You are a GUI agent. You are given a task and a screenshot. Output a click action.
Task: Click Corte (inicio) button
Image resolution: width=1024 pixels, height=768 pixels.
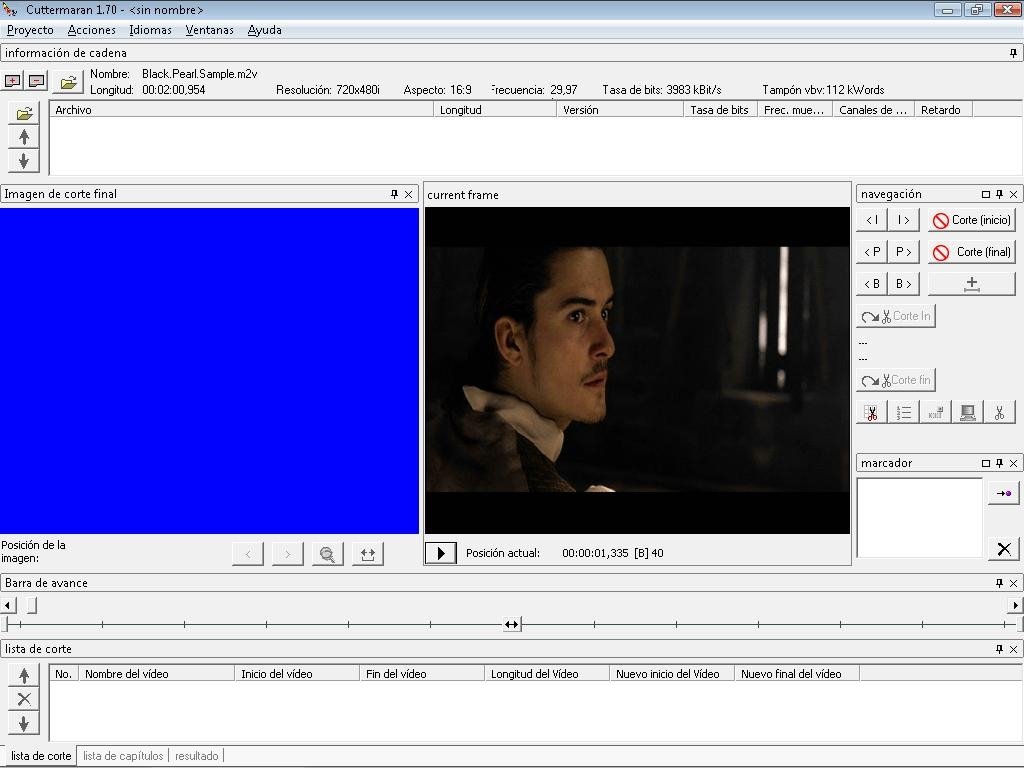[972, 220]
